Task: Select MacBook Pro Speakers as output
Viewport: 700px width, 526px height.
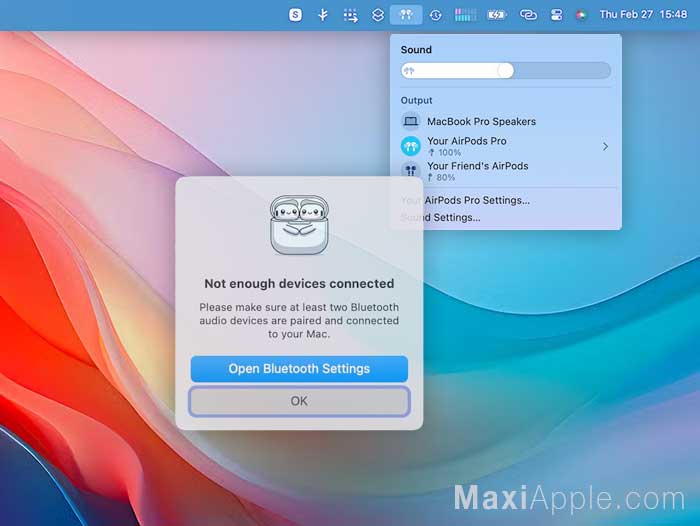Action: pyautogui.click(x=505, y=121)
